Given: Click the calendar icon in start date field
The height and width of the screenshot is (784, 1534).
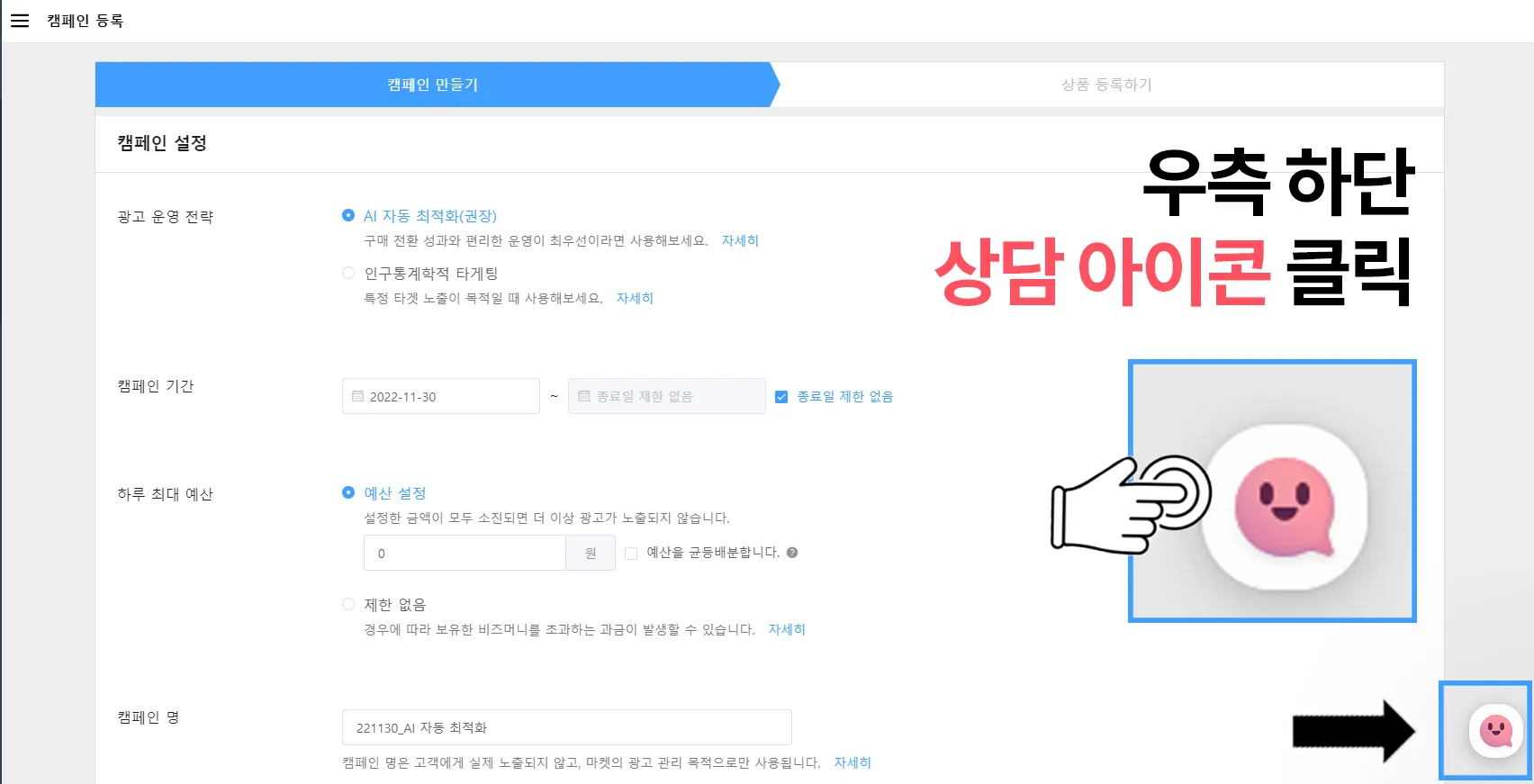Looking at the screenshot, I should pos(357,396).
